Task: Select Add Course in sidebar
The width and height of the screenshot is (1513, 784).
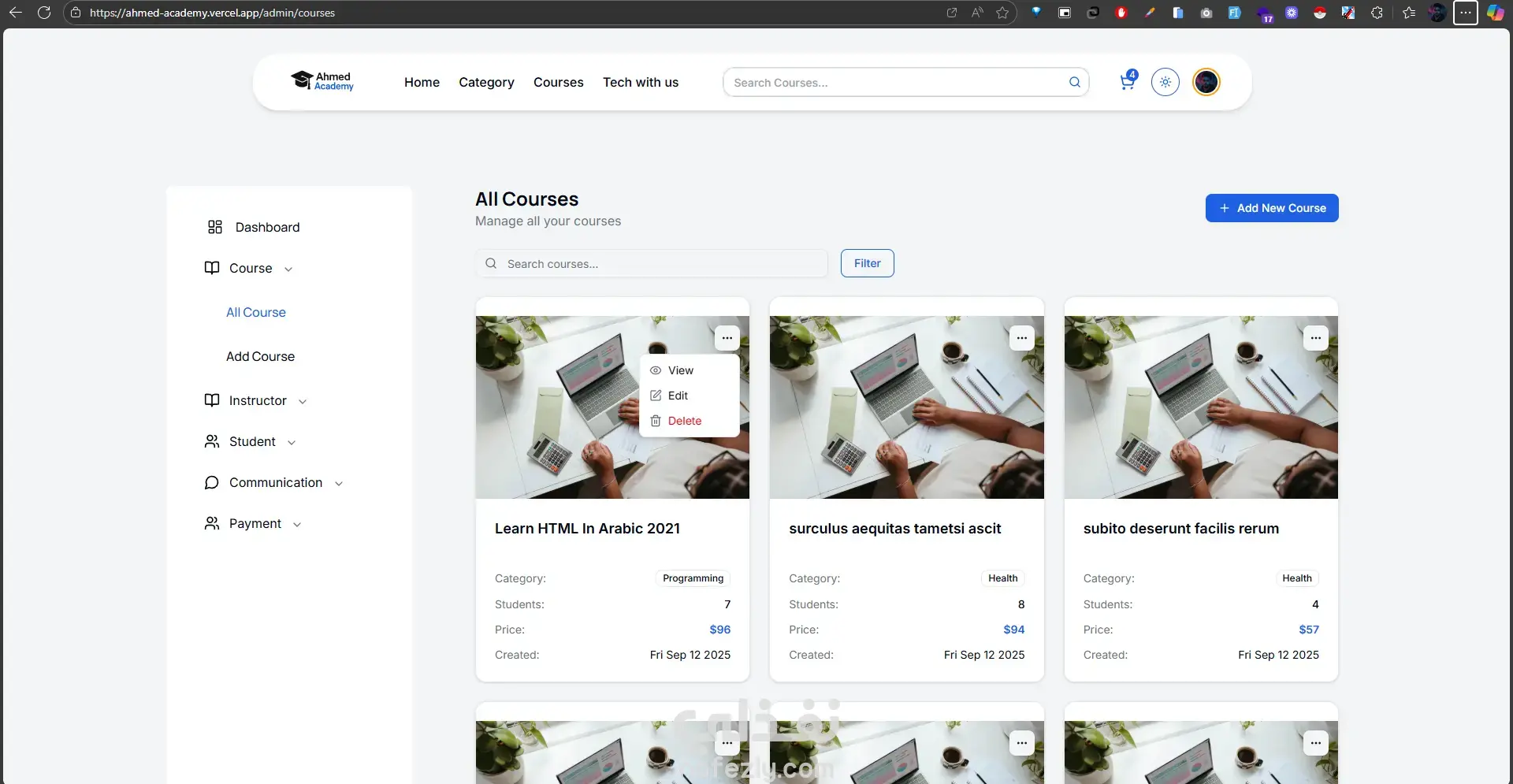Action: coord(260,356)
